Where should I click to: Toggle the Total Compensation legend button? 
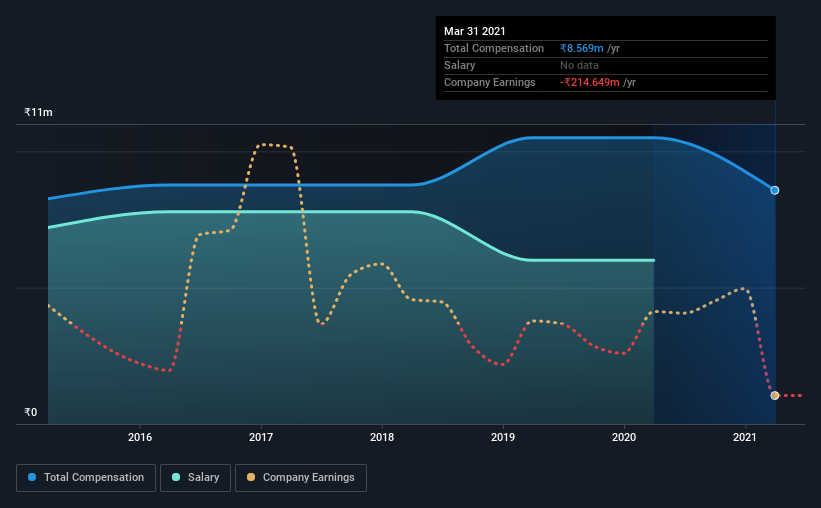(x=86, y=478)
